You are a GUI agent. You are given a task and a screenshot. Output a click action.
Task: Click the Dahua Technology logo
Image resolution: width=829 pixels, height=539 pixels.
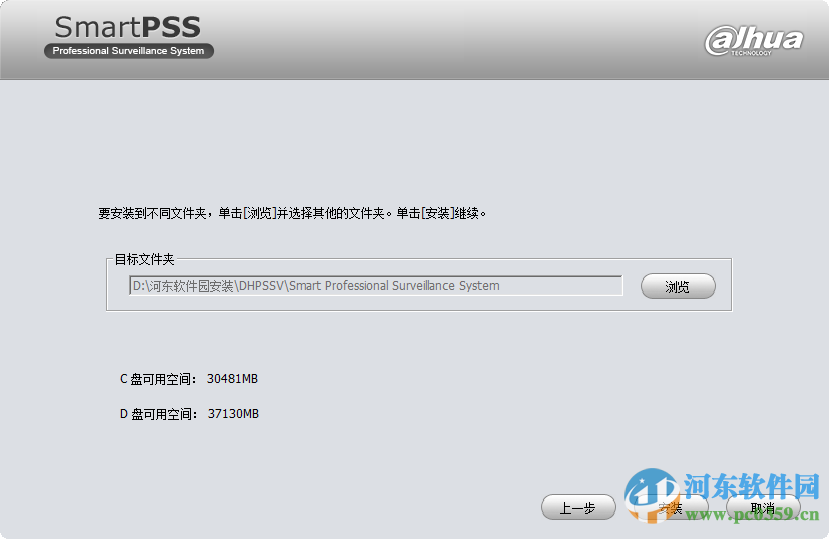coord(754,41)
